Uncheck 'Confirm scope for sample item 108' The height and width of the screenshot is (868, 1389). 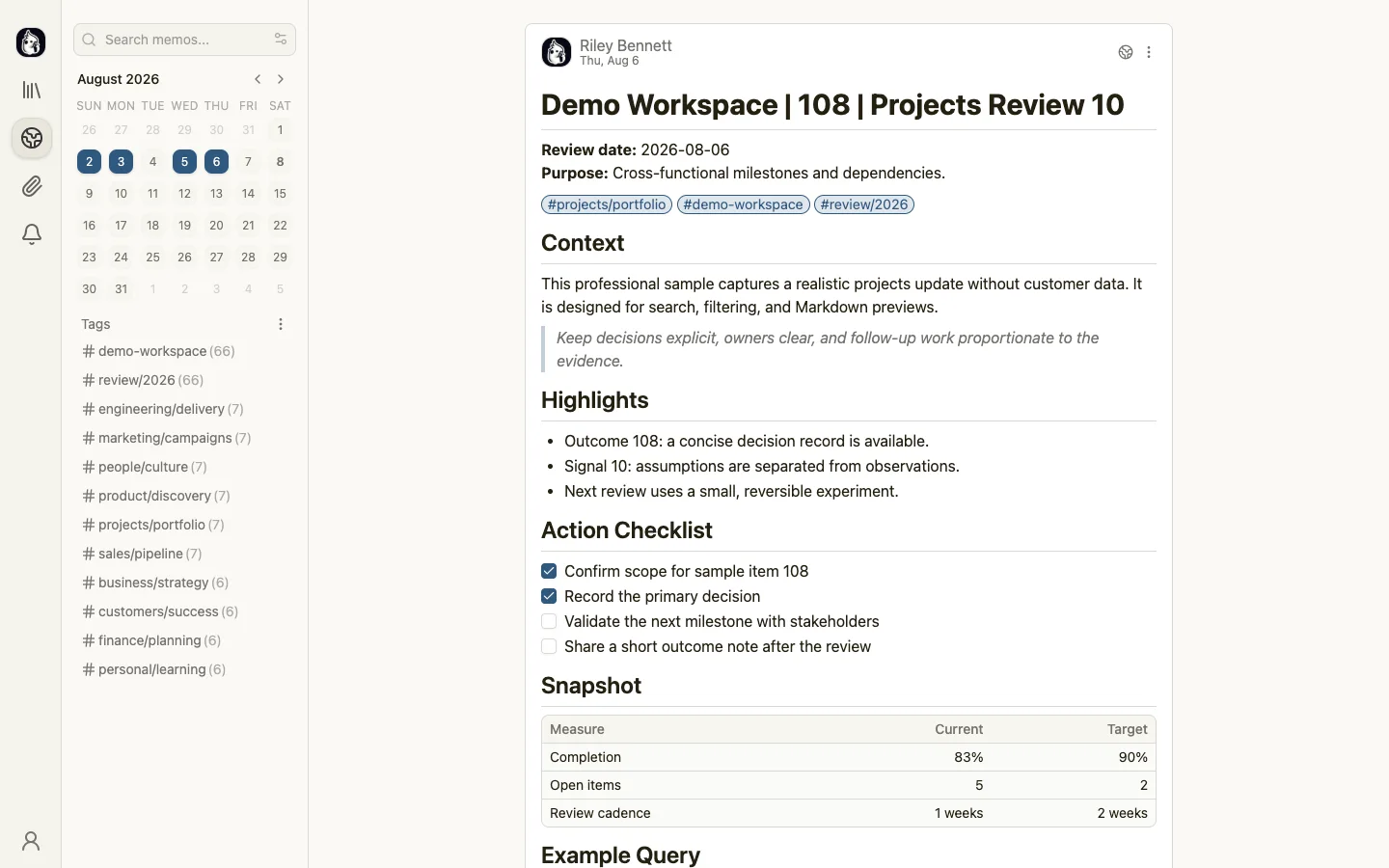(x=549, y=571)
